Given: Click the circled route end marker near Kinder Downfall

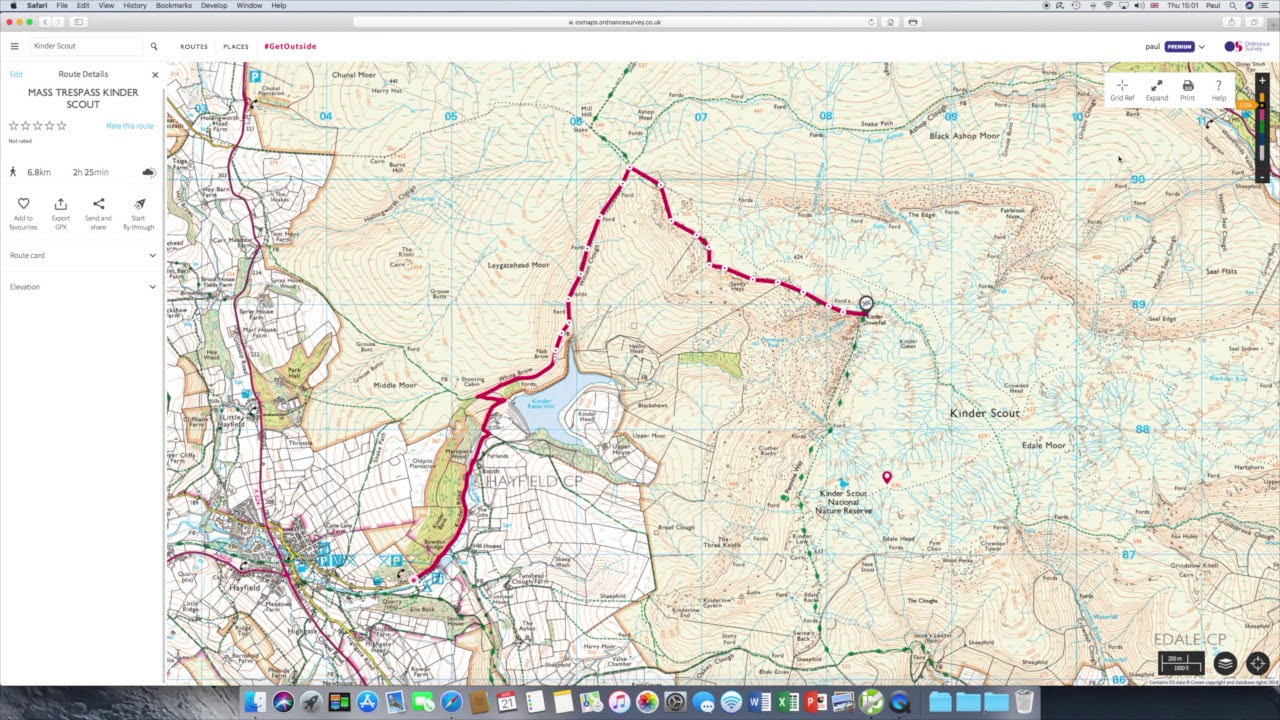Looking at the screenshot, I should click(866, 303).
